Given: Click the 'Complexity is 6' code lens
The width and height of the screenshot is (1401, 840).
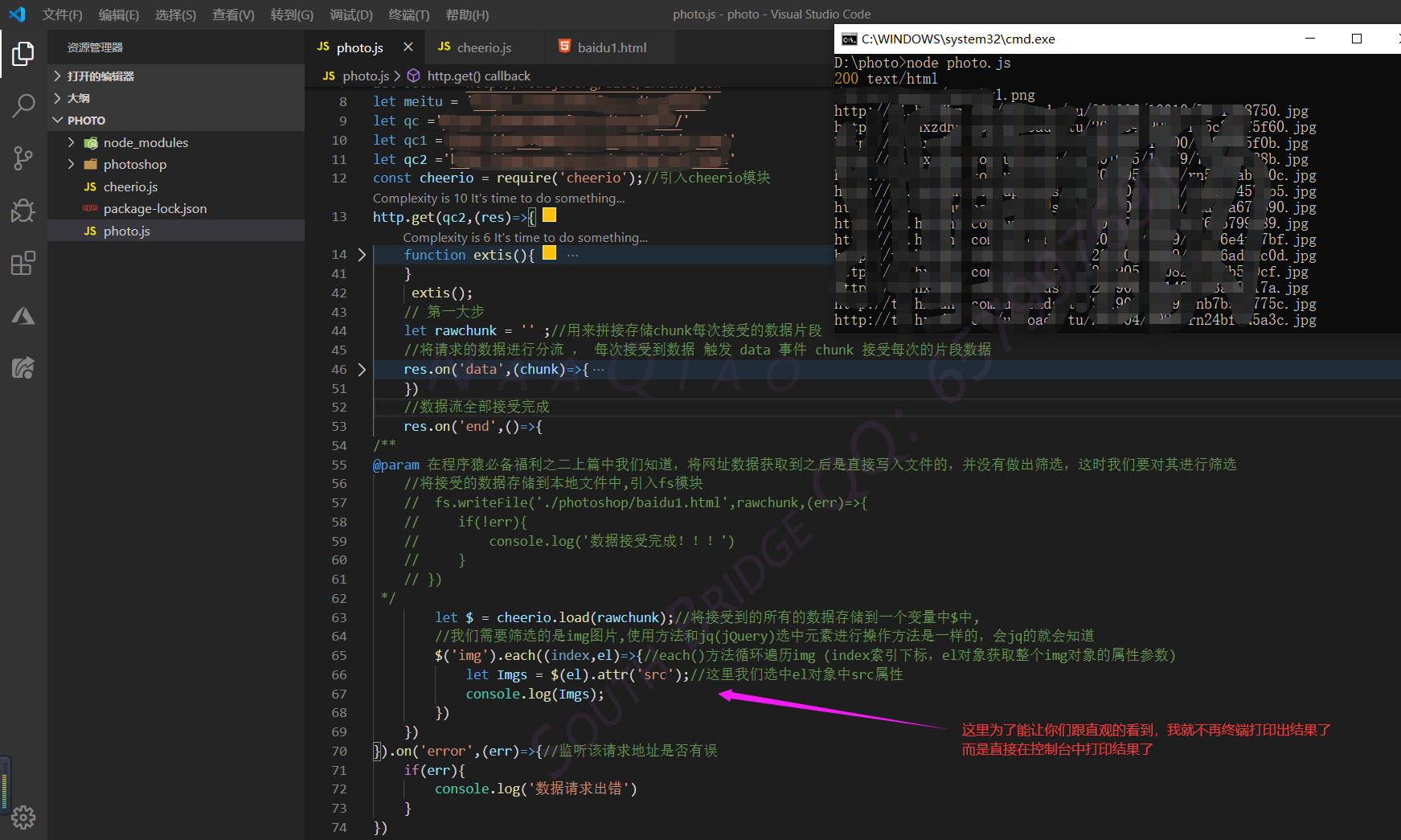Looking at the screenshot, I should [x=525, y=237].
